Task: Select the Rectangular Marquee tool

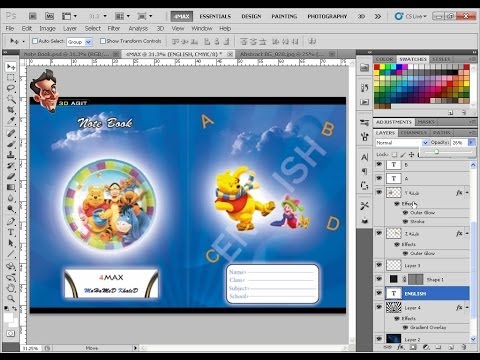Action: coord(11,78)
